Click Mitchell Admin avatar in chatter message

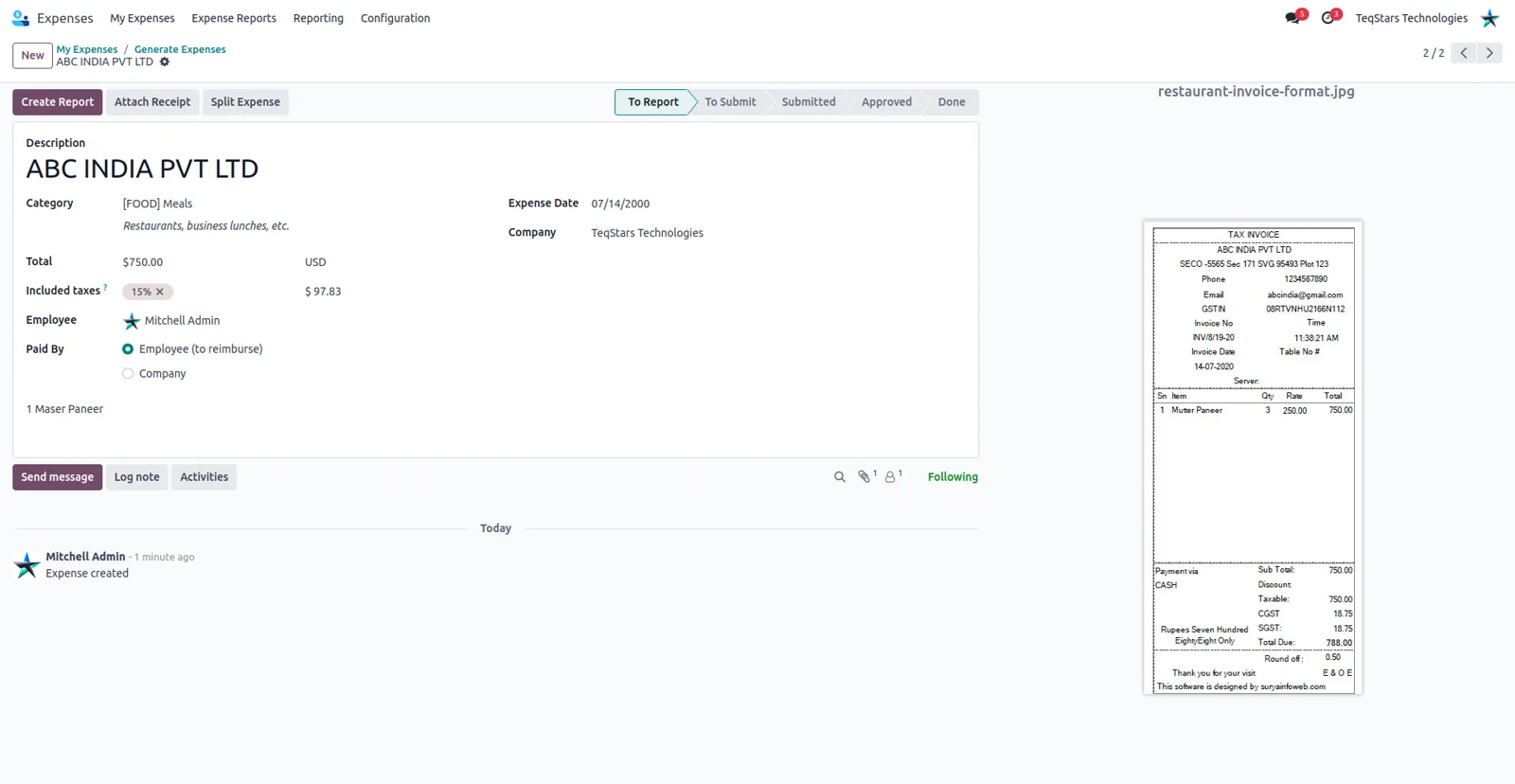pyautogui.click(x=27, y=564)
